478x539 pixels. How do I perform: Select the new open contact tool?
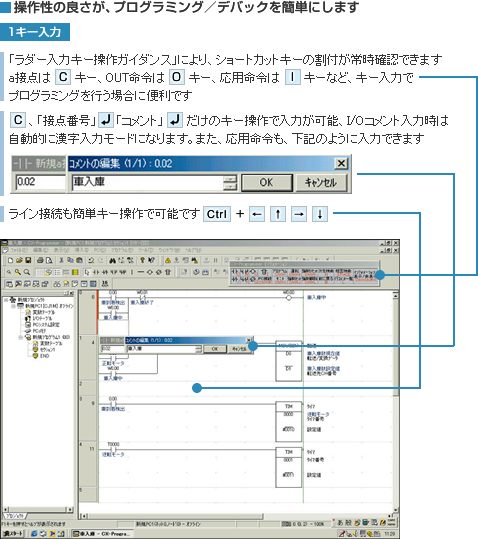point(96,272)
